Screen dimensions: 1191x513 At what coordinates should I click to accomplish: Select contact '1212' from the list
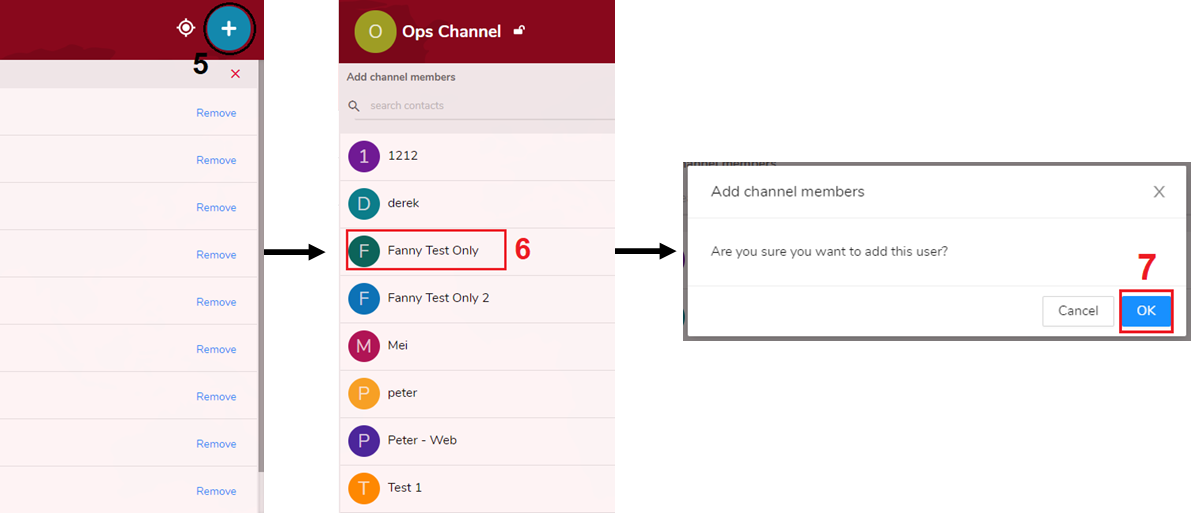click(x=477, y=157)
